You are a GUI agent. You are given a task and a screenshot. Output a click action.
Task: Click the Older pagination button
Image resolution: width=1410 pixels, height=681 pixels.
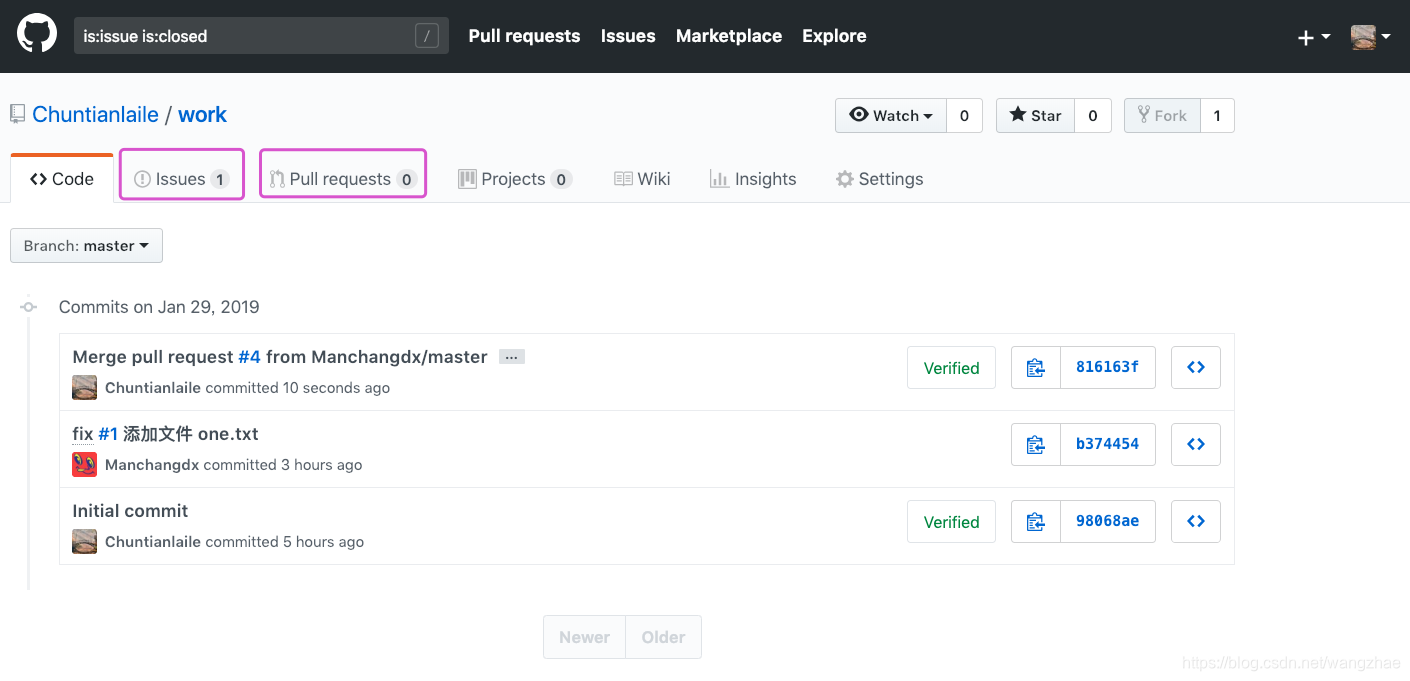664,637
